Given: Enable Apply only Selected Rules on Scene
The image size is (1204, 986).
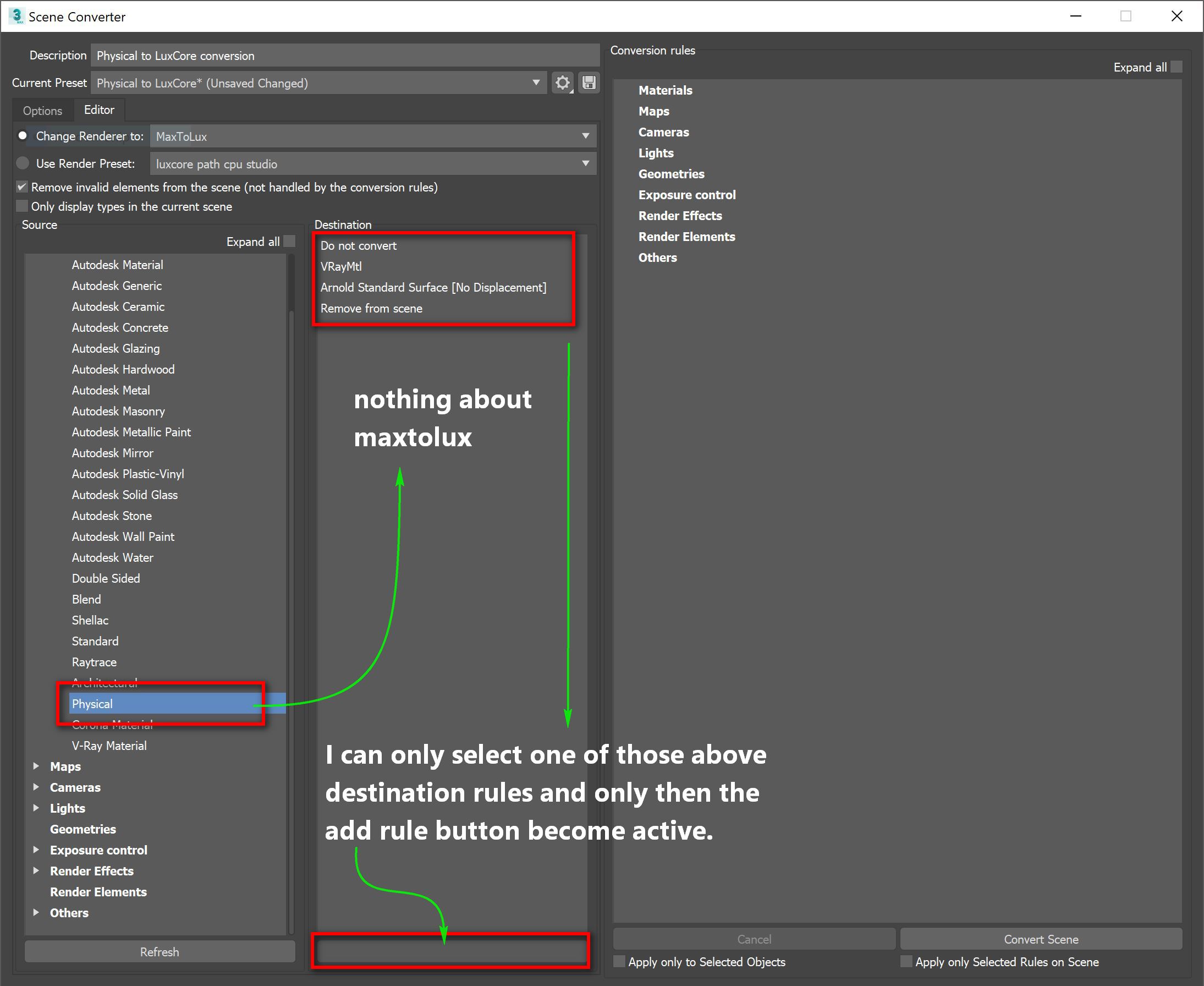Looking at the screenshot, I should pos(906,962).
